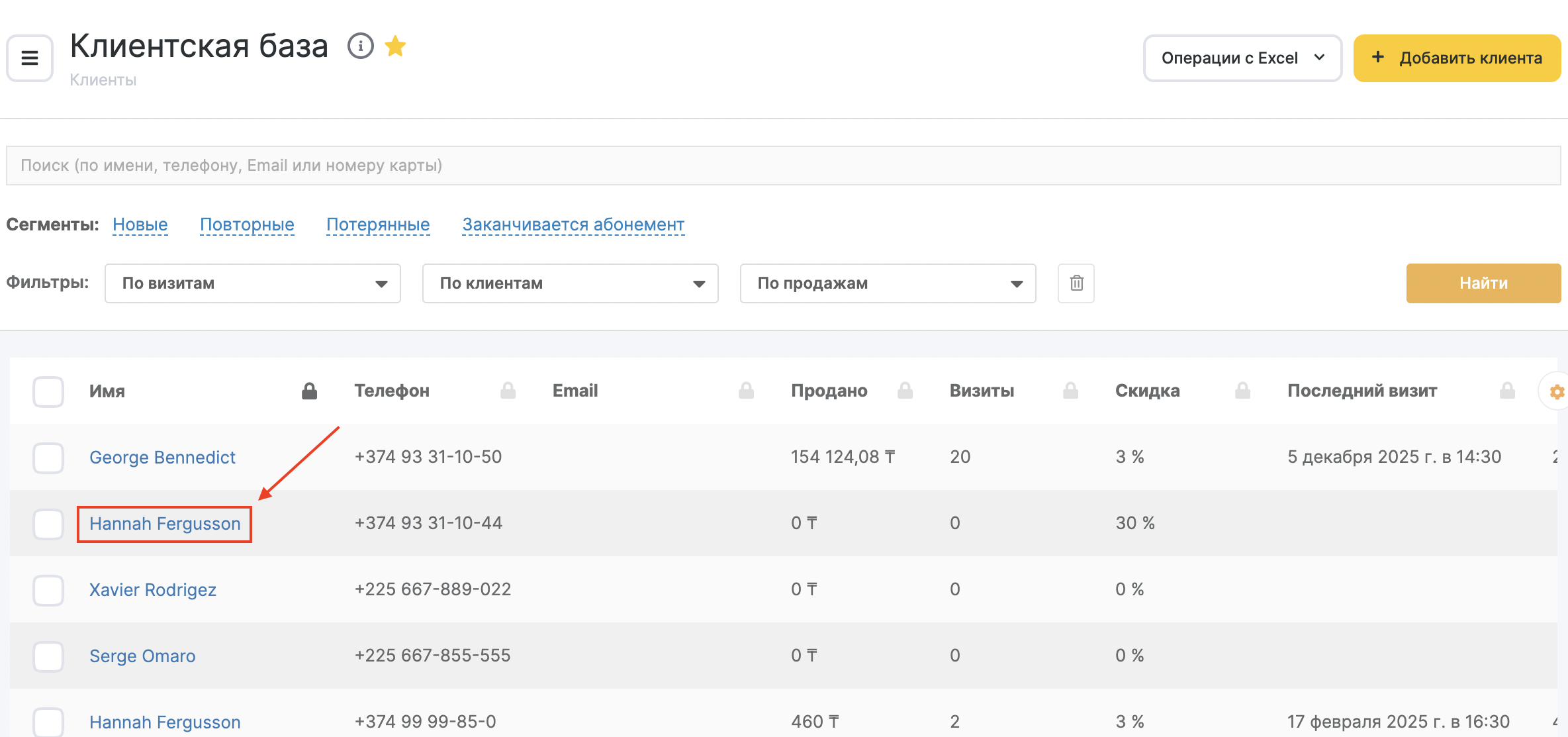The width and height of the screenshot is (1568, 737).
Task: Open the Операции с Excel dropdown
Action: 1242,58
